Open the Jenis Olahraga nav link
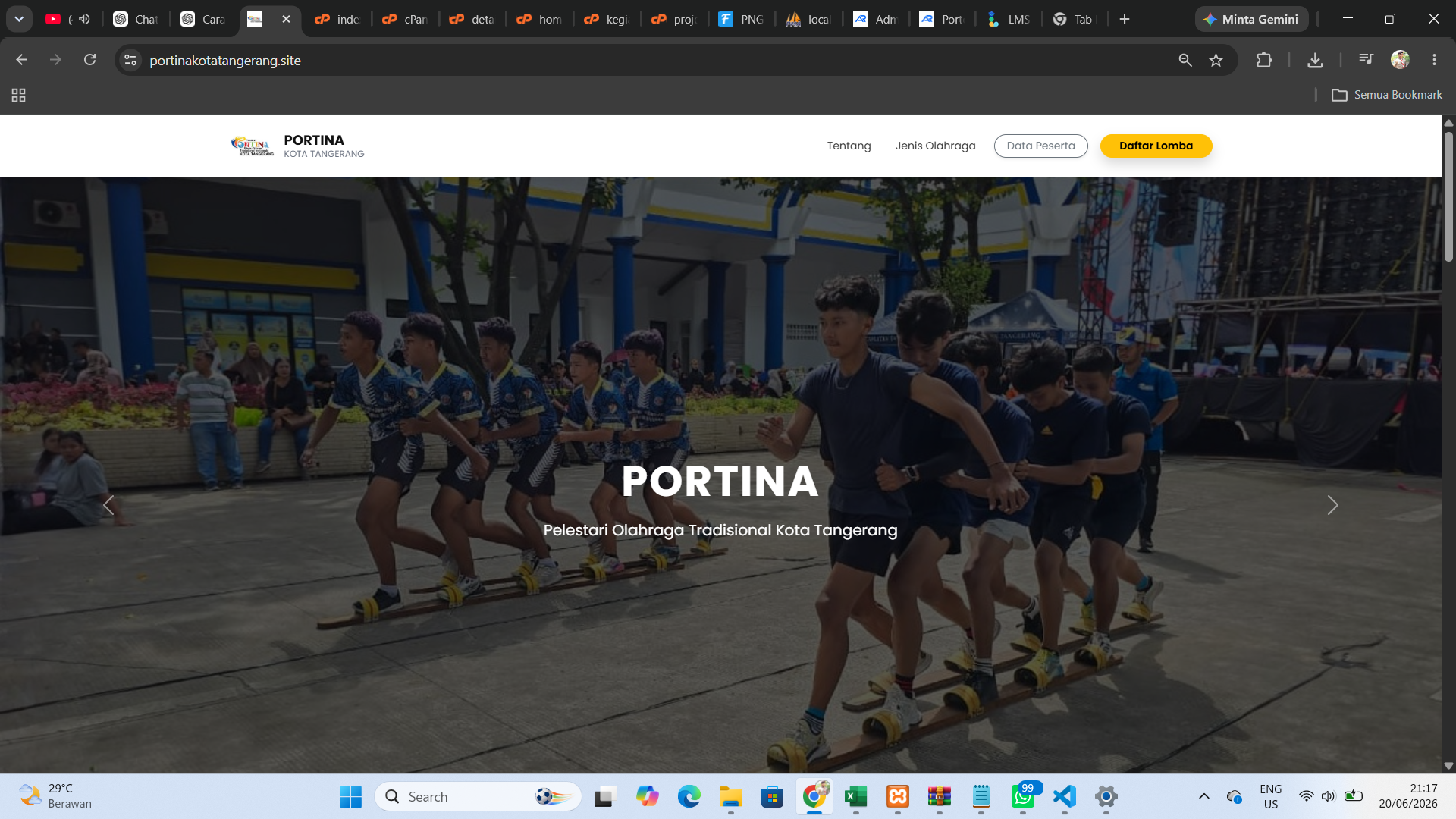 click(935, 146)
